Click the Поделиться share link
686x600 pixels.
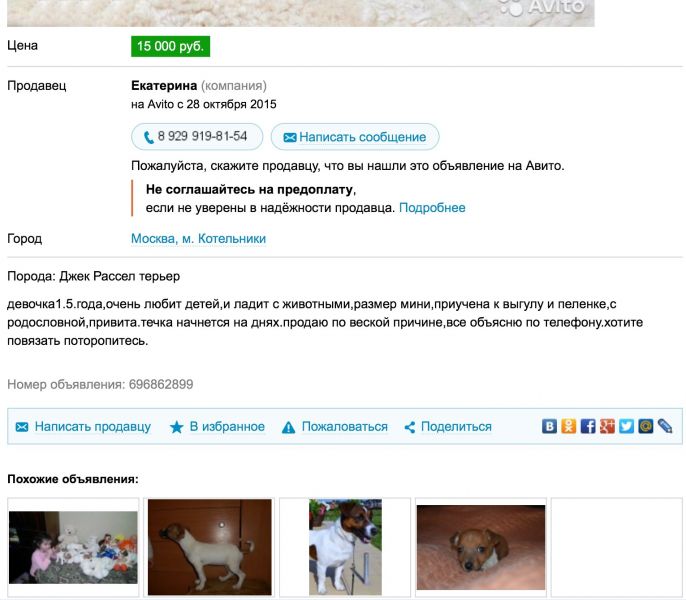click(x=456, y=426)
